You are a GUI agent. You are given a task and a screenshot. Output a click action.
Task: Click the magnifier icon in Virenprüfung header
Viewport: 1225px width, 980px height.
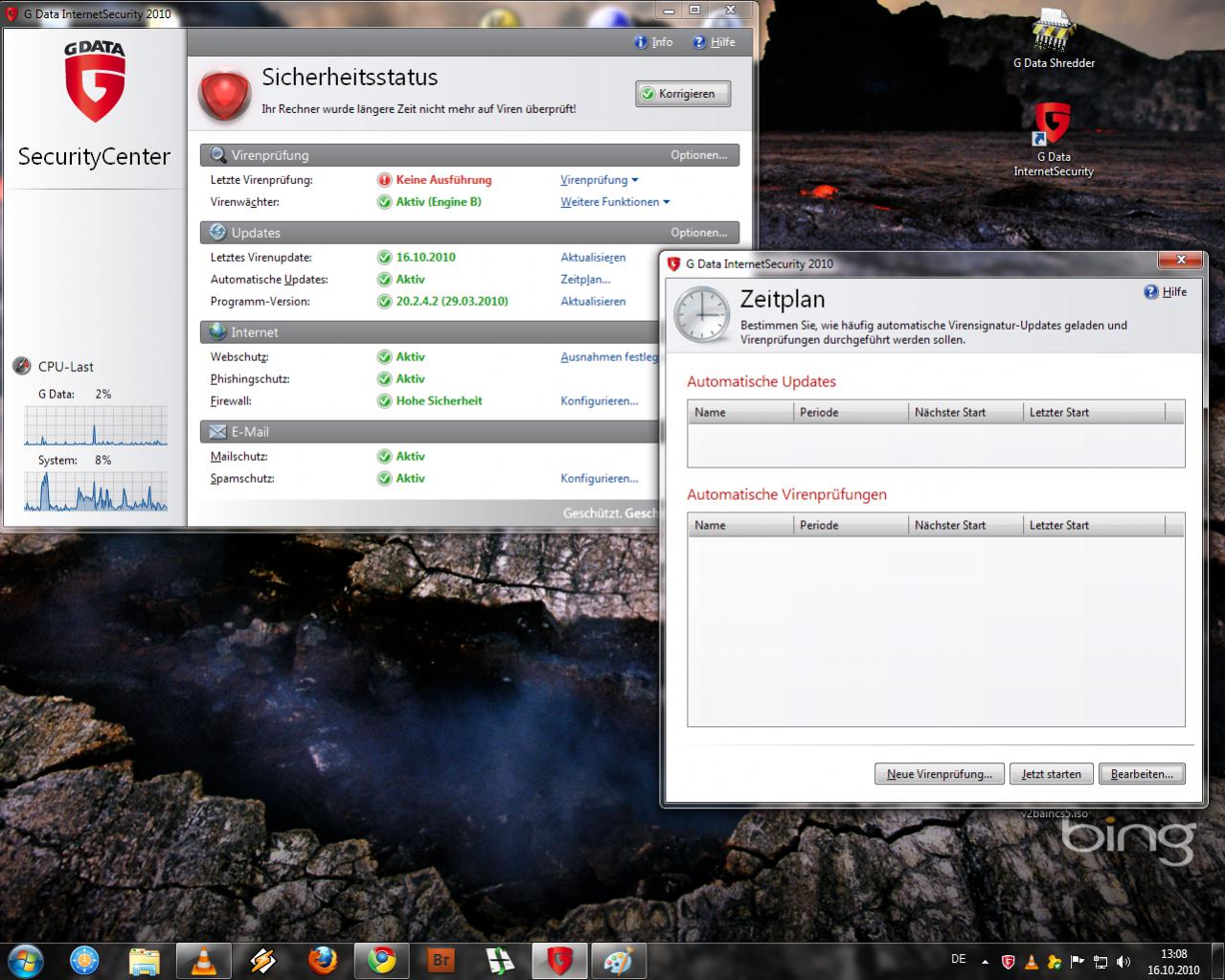[x=217, y=155]
